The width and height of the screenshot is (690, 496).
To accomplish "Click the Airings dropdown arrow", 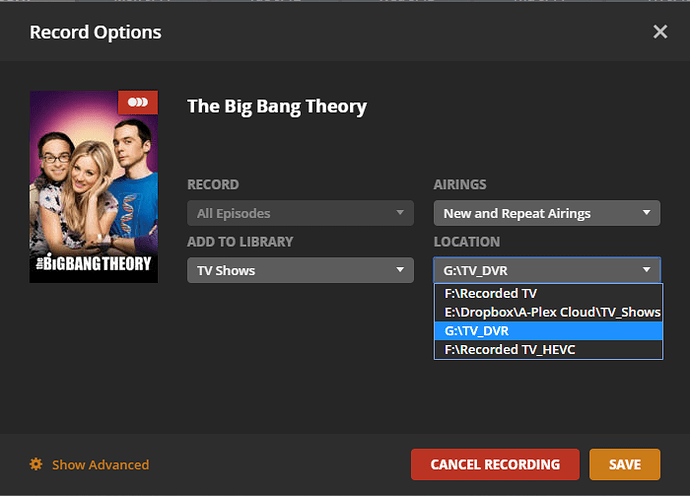I will pyautogui.click(x=648, y=213).
